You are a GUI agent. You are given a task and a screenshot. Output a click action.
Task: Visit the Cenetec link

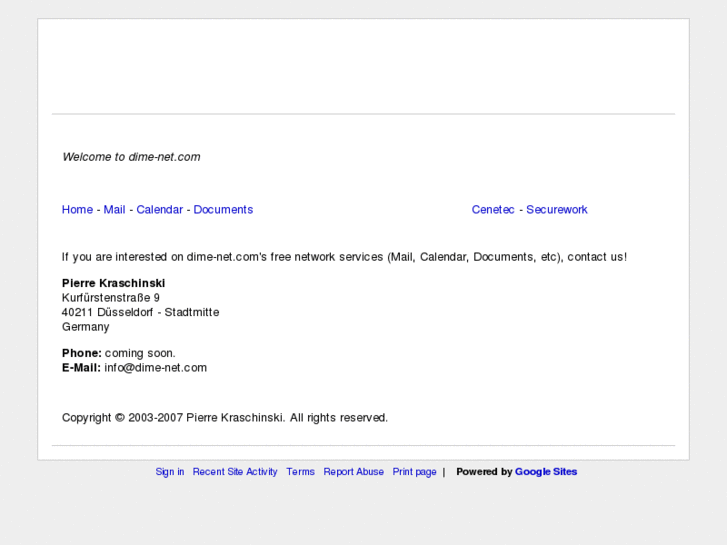point(493,210)
